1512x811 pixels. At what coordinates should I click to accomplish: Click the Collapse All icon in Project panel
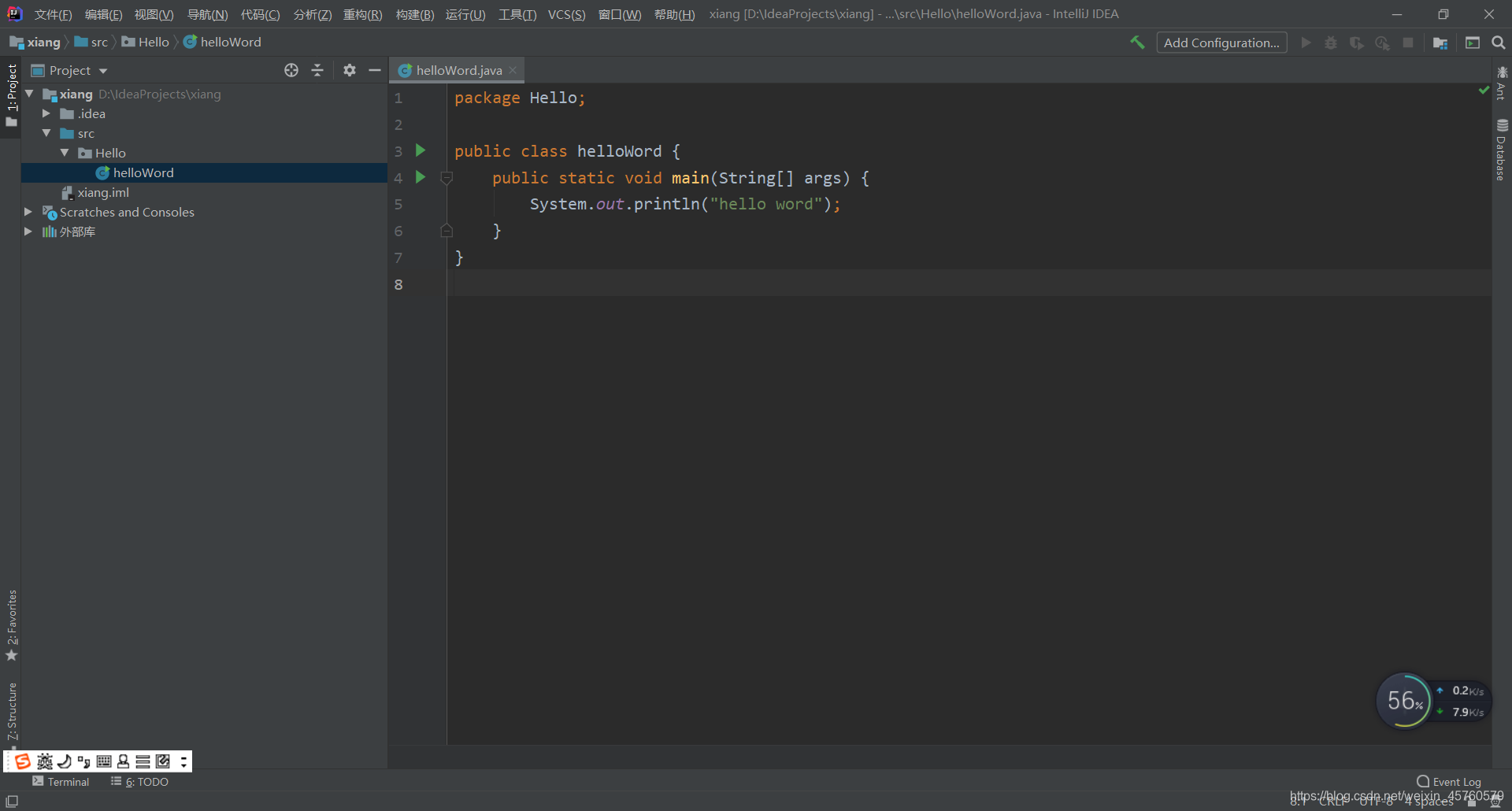[317, 70]
